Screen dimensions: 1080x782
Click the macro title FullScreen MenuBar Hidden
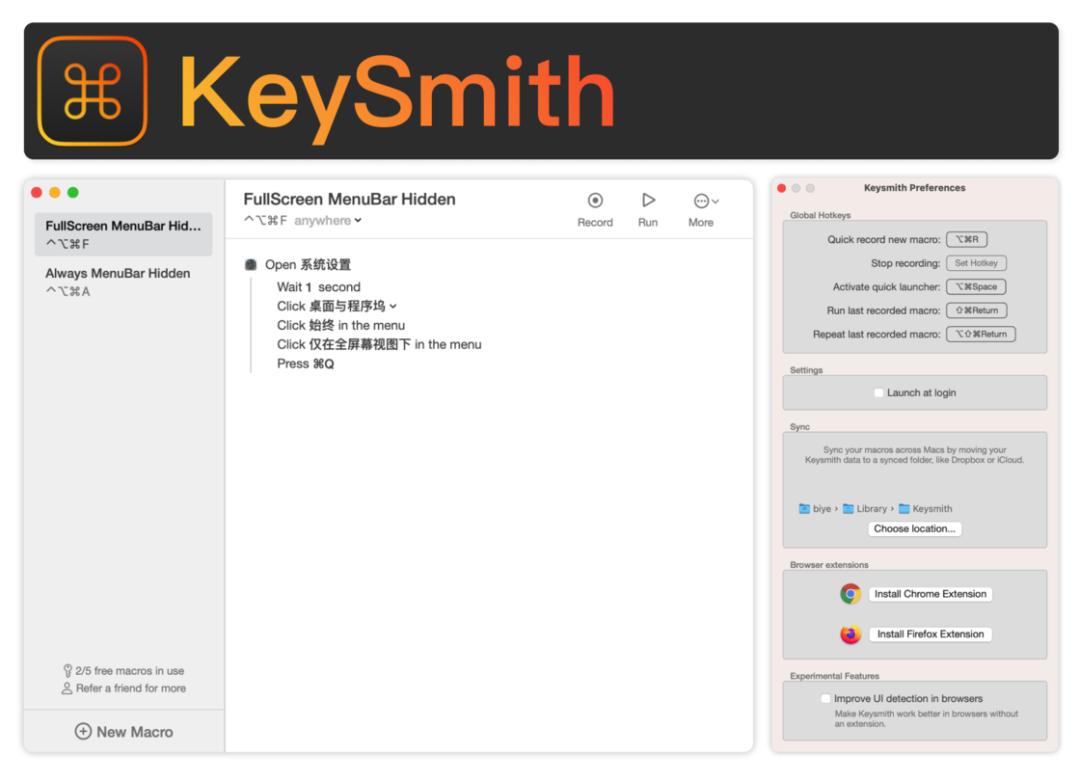click(350, 199)
